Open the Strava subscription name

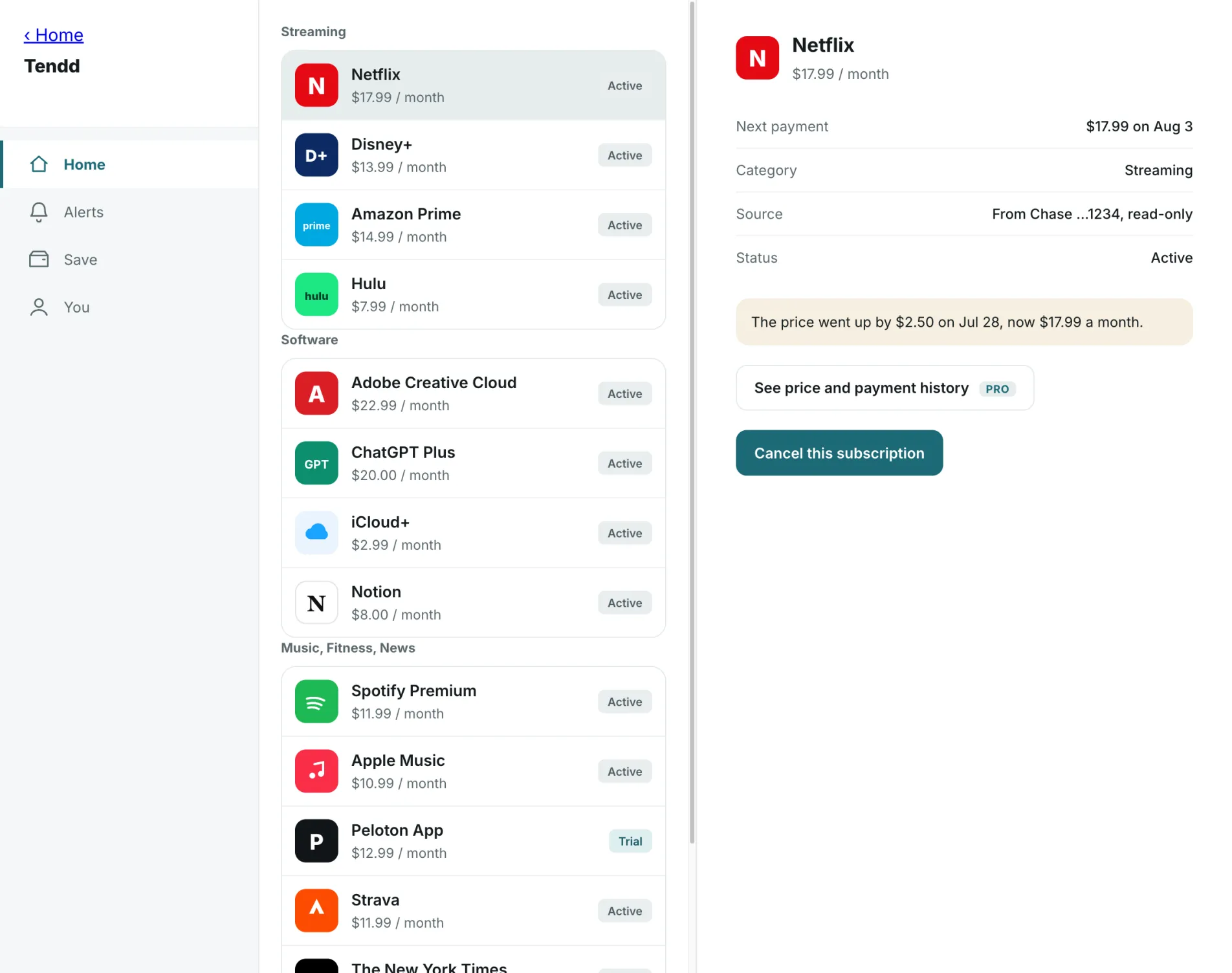(375, 900)
